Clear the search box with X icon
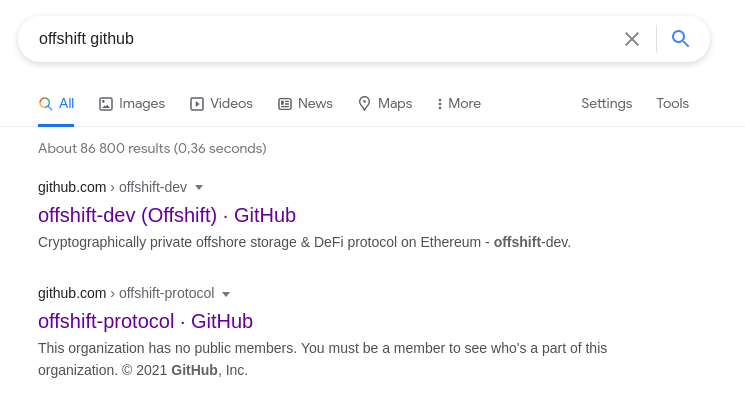 632,39
